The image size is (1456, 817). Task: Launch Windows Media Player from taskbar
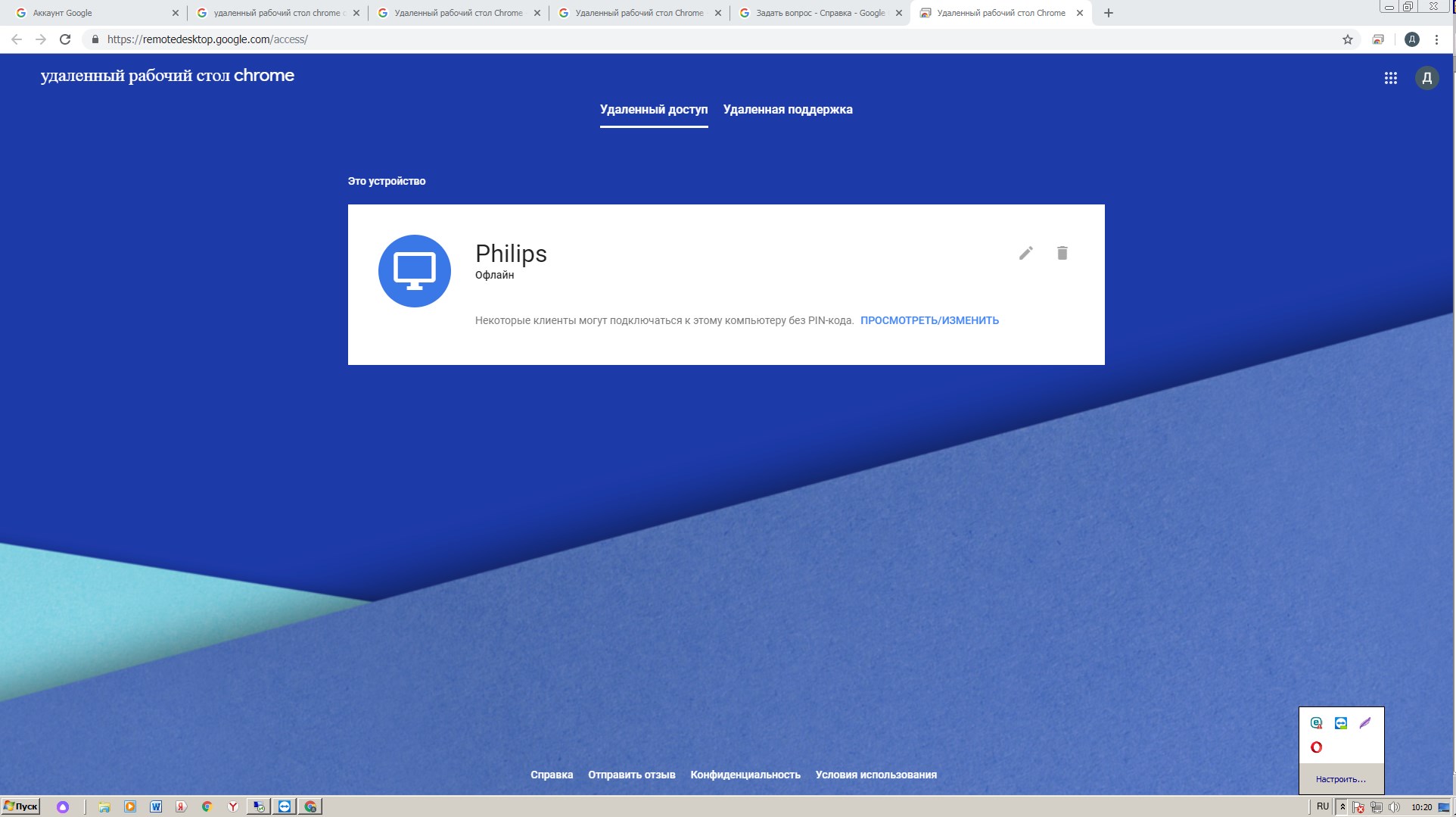click(130, 807)
